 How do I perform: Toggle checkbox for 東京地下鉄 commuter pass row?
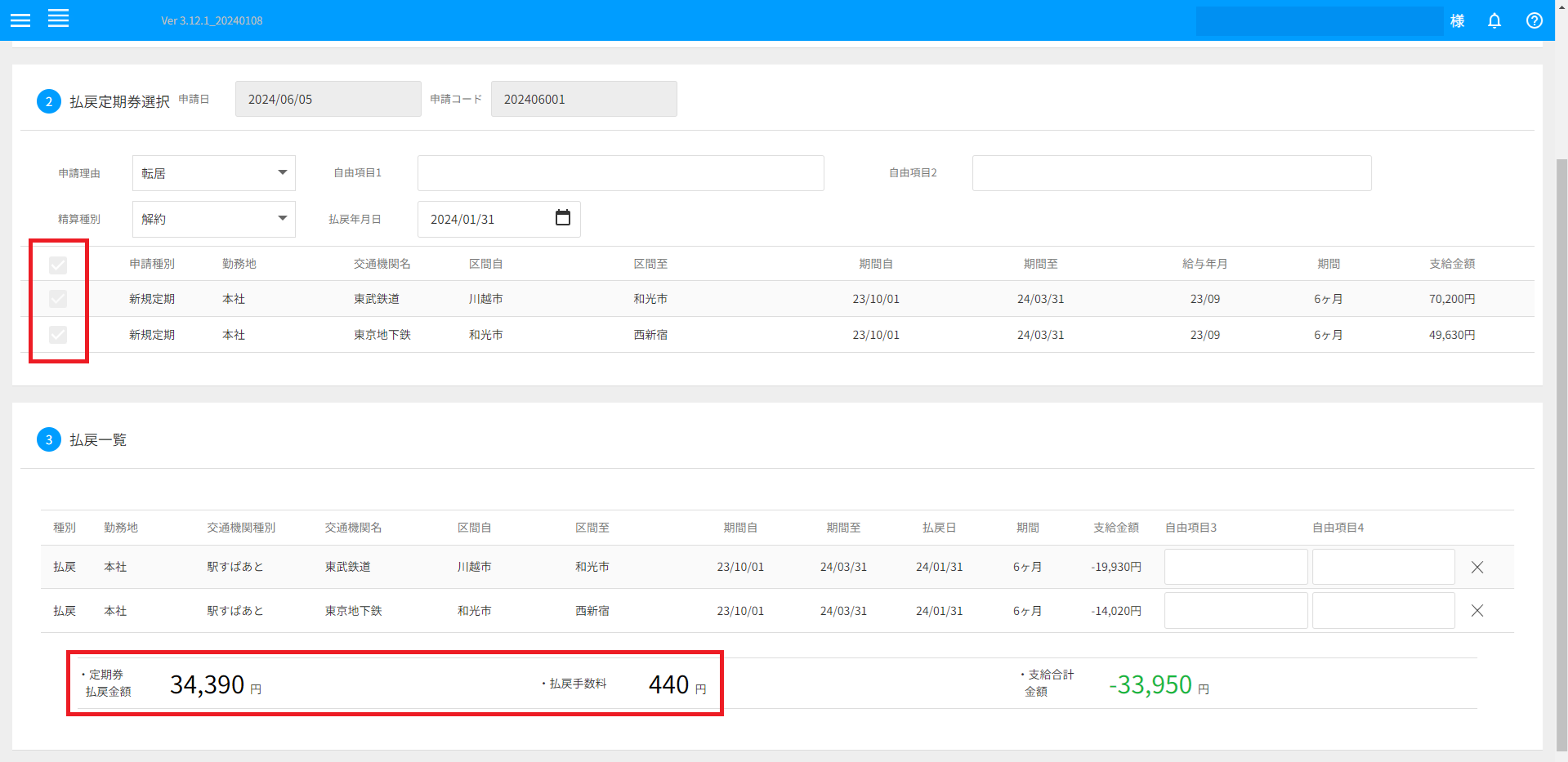coord(58,335)
